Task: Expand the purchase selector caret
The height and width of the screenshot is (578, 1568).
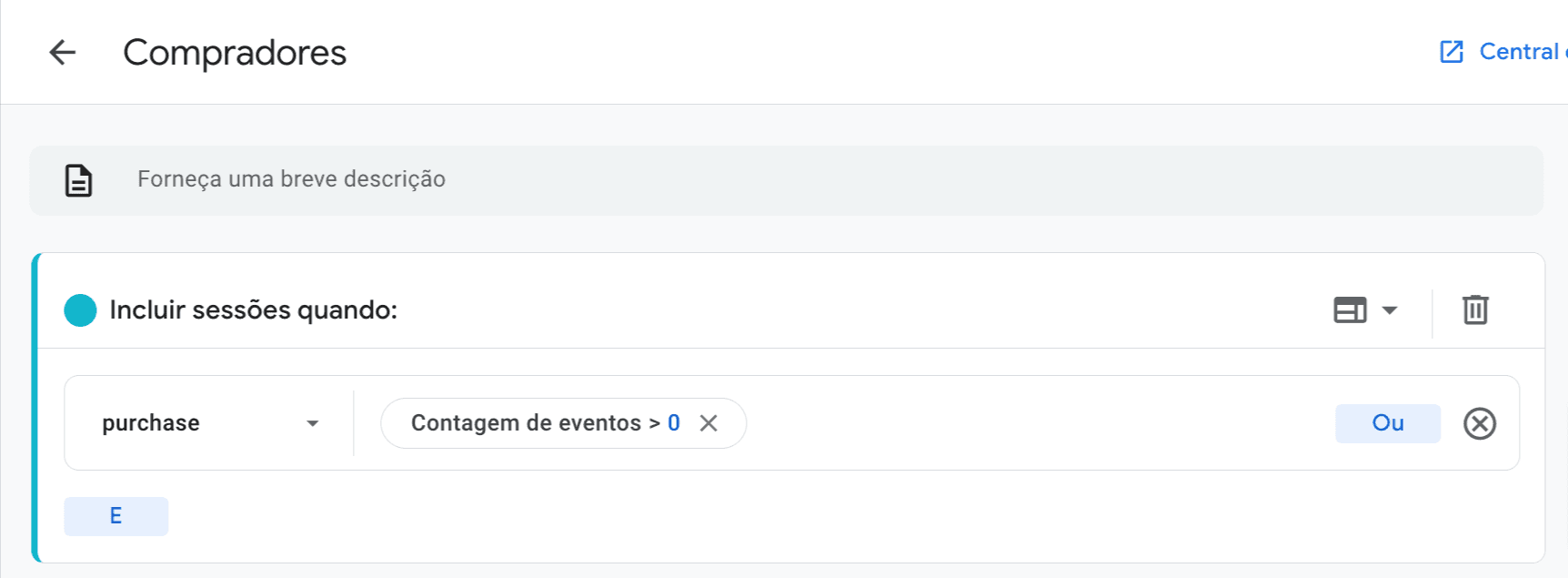Action: pos(313,422)
